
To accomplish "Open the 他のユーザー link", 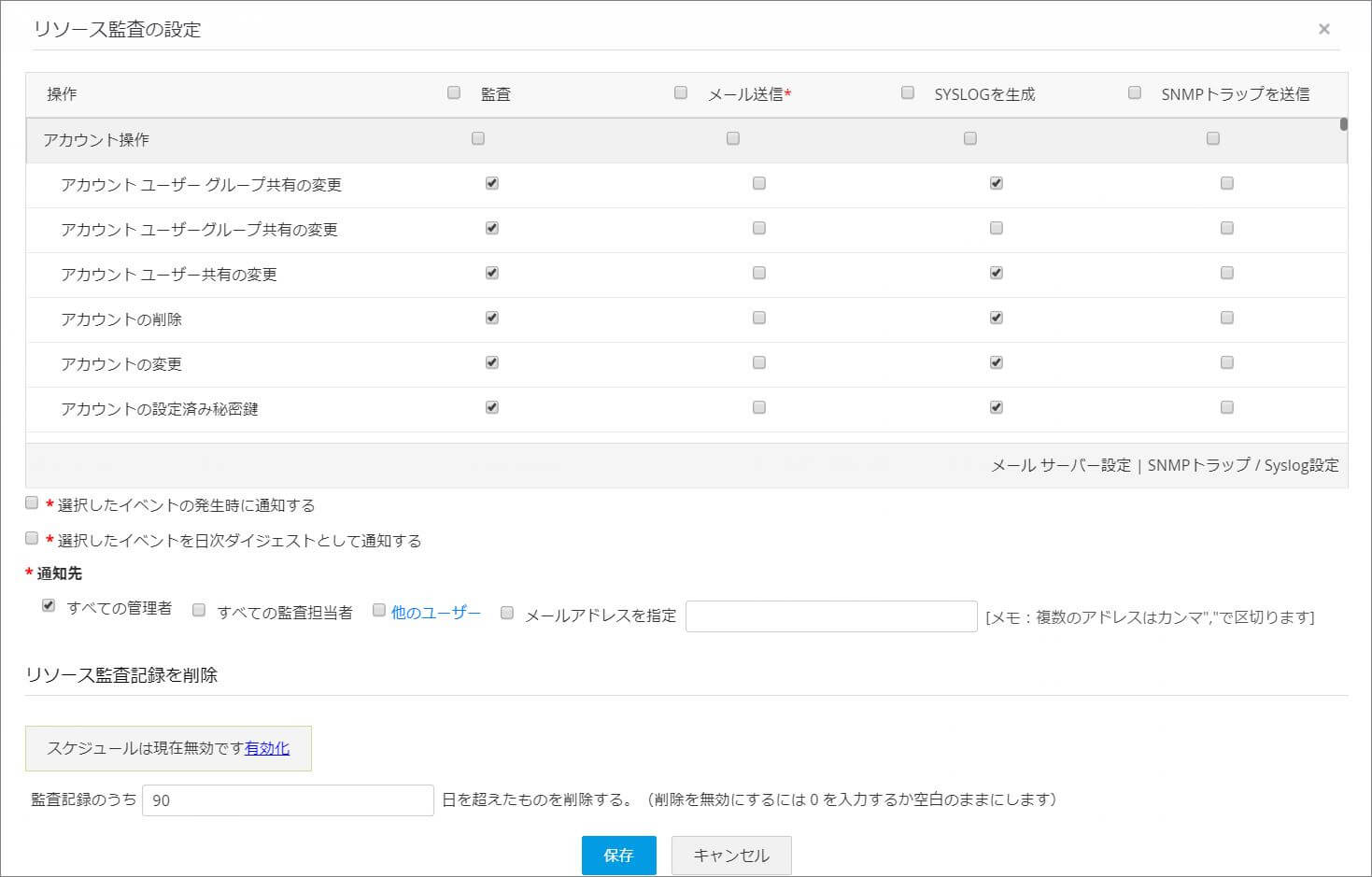I will (435, 613).
